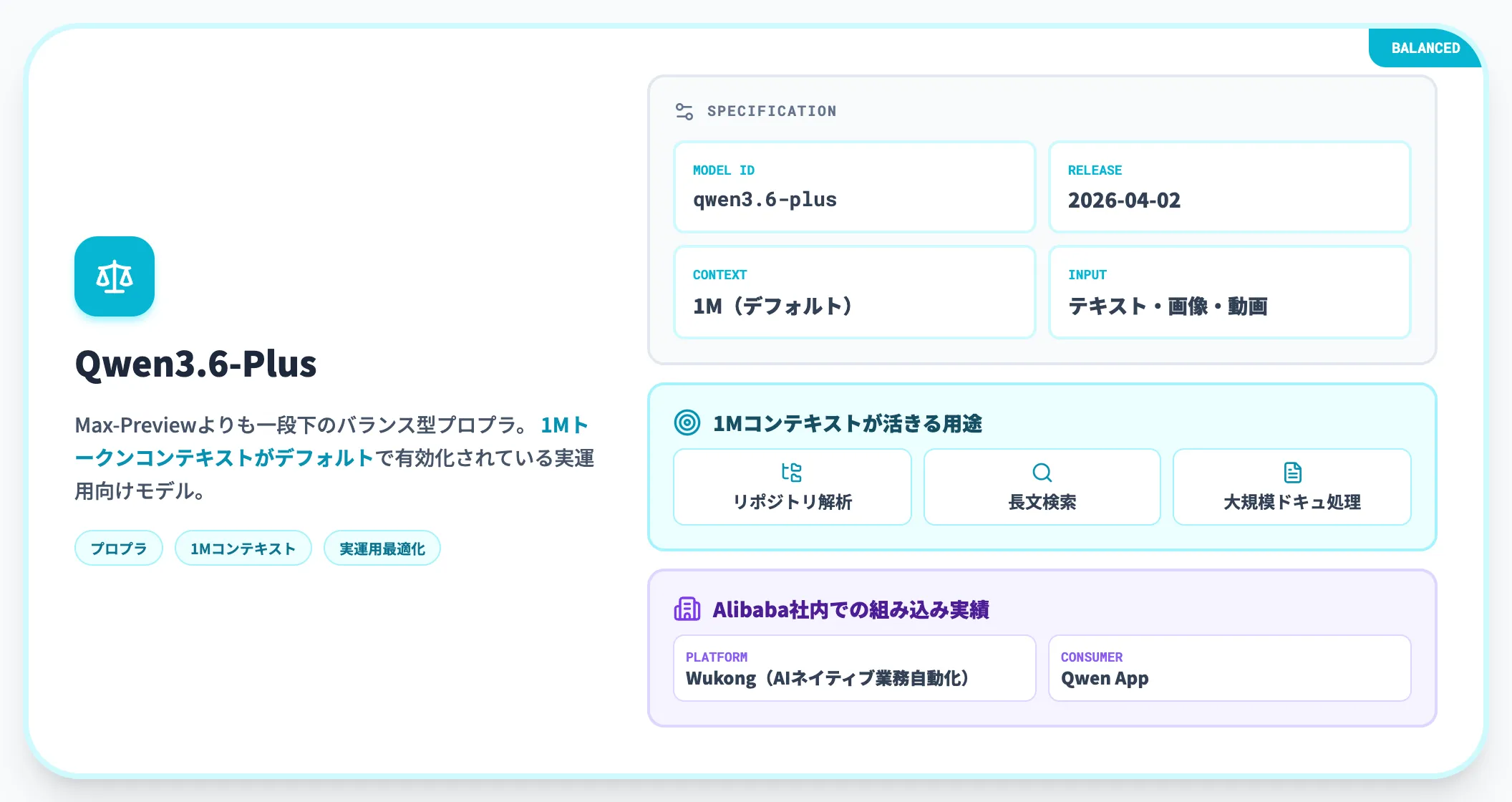Open the 長文検索 use case card

pyautogui.click(x=1042, y=487)
